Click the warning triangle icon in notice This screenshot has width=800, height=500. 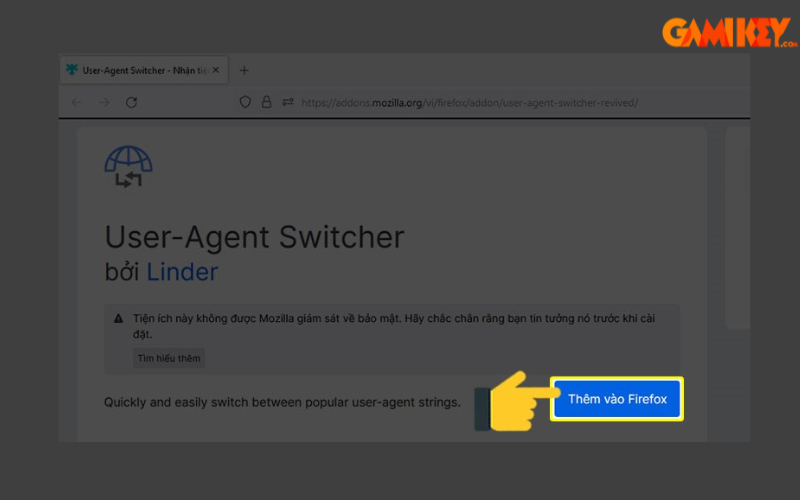[x=118, y=319]
